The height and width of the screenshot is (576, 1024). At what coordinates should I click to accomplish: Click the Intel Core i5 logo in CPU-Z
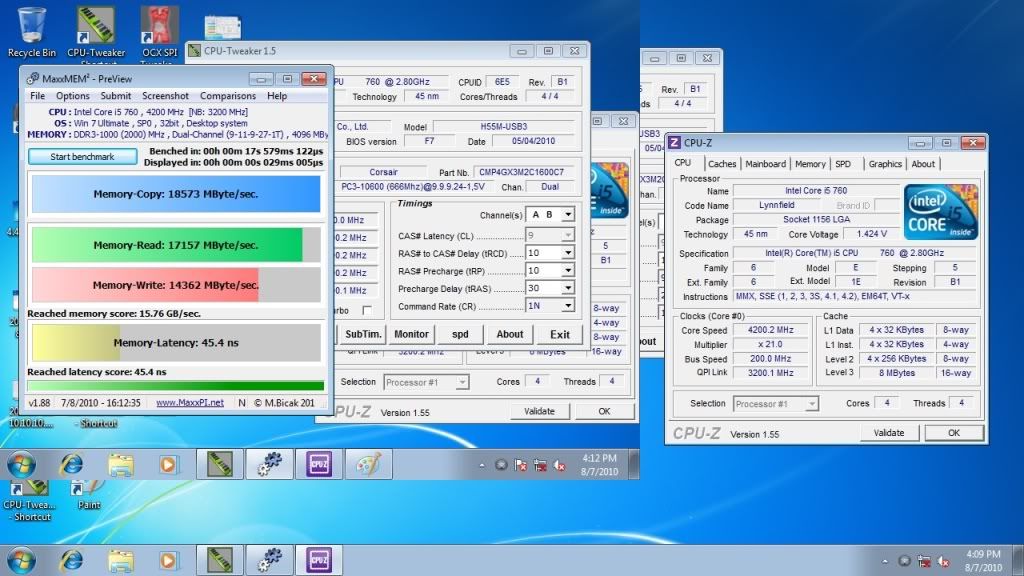[940, 211]
